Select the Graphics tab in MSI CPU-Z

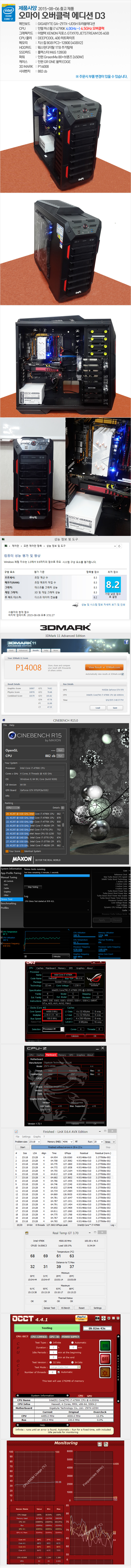coord(80,1055)
